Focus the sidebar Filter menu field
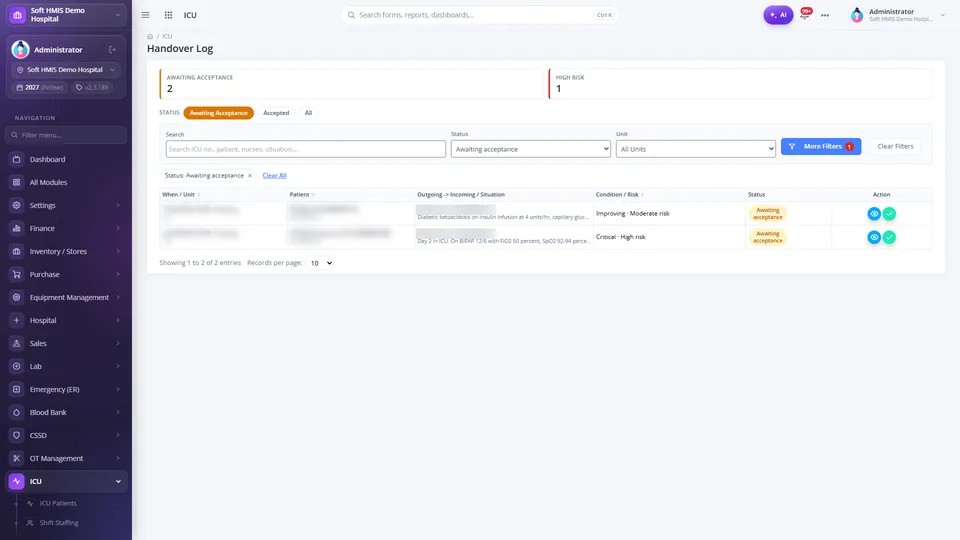 (x=66, y=135)
